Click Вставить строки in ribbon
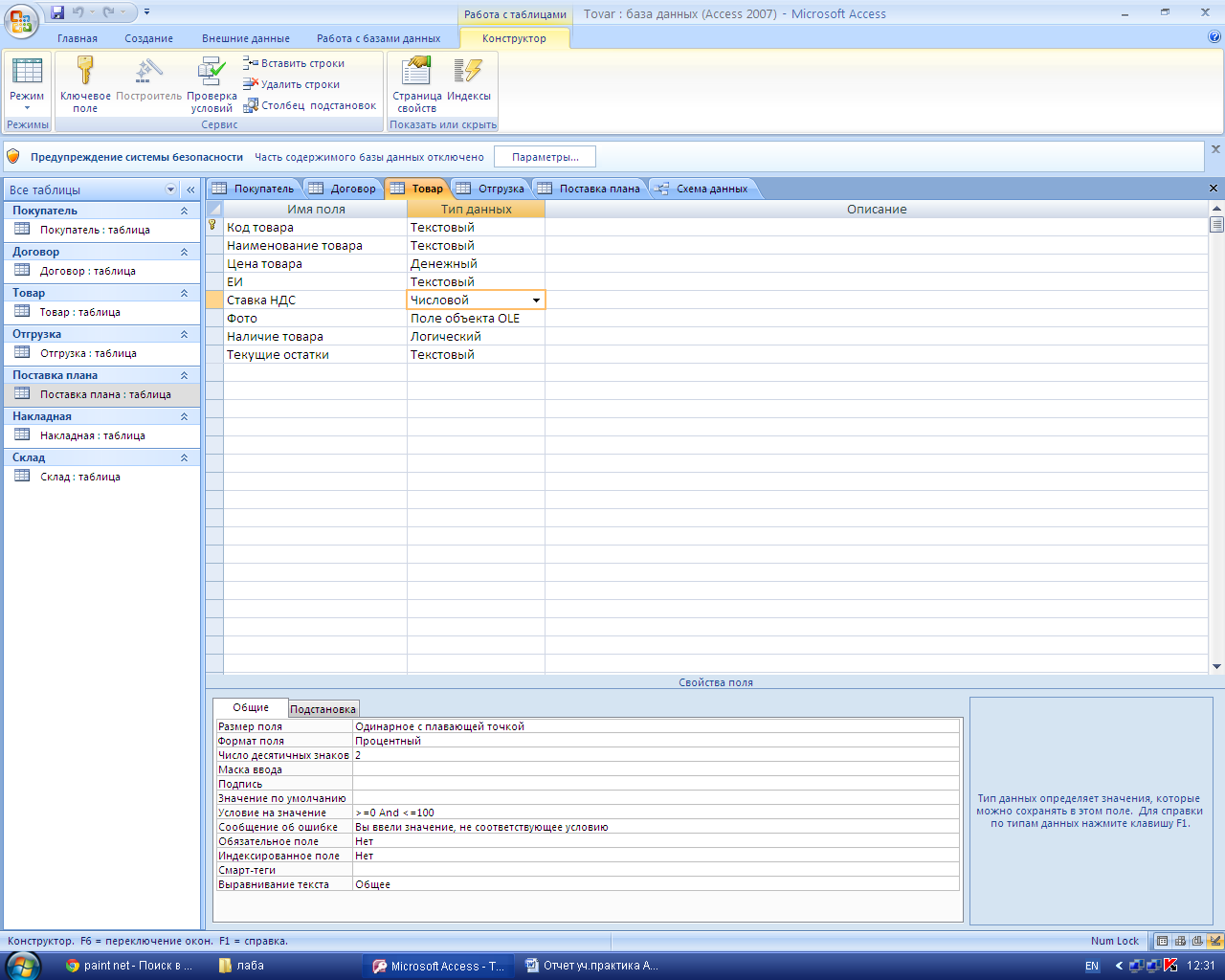The image size is (1225, 980). click(x=294, y=63)
